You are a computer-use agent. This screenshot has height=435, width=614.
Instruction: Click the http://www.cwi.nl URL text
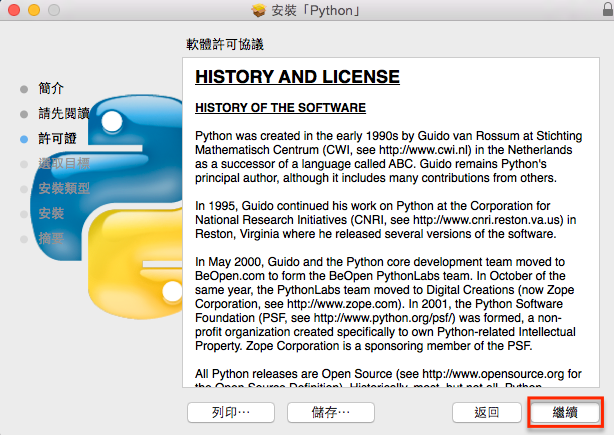425,150
